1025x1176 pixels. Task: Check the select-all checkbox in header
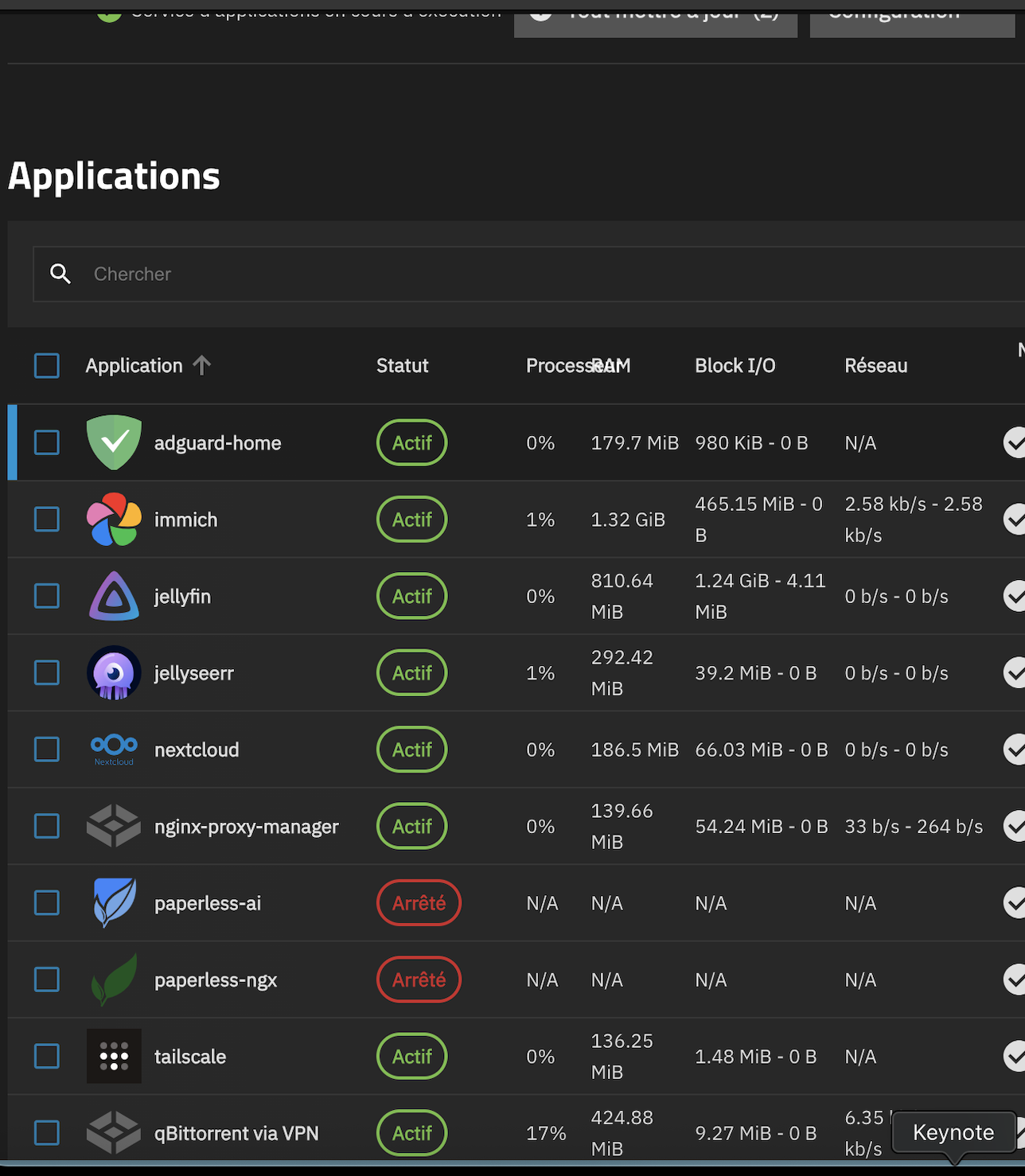pyautogui.click(x=46, y=365)
